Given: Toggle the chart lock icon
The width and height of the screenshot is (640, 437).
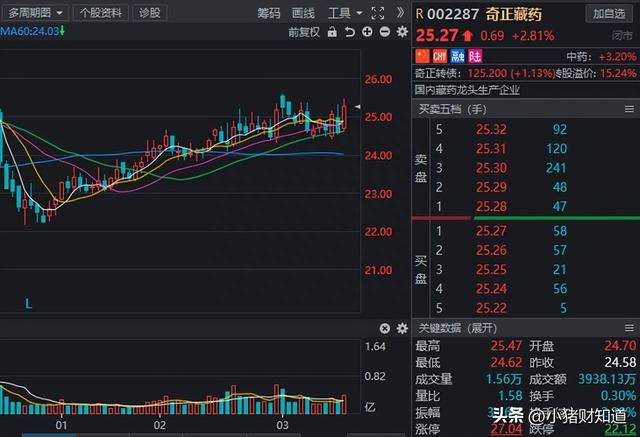Looking at the screenshot, I should 332,32.
